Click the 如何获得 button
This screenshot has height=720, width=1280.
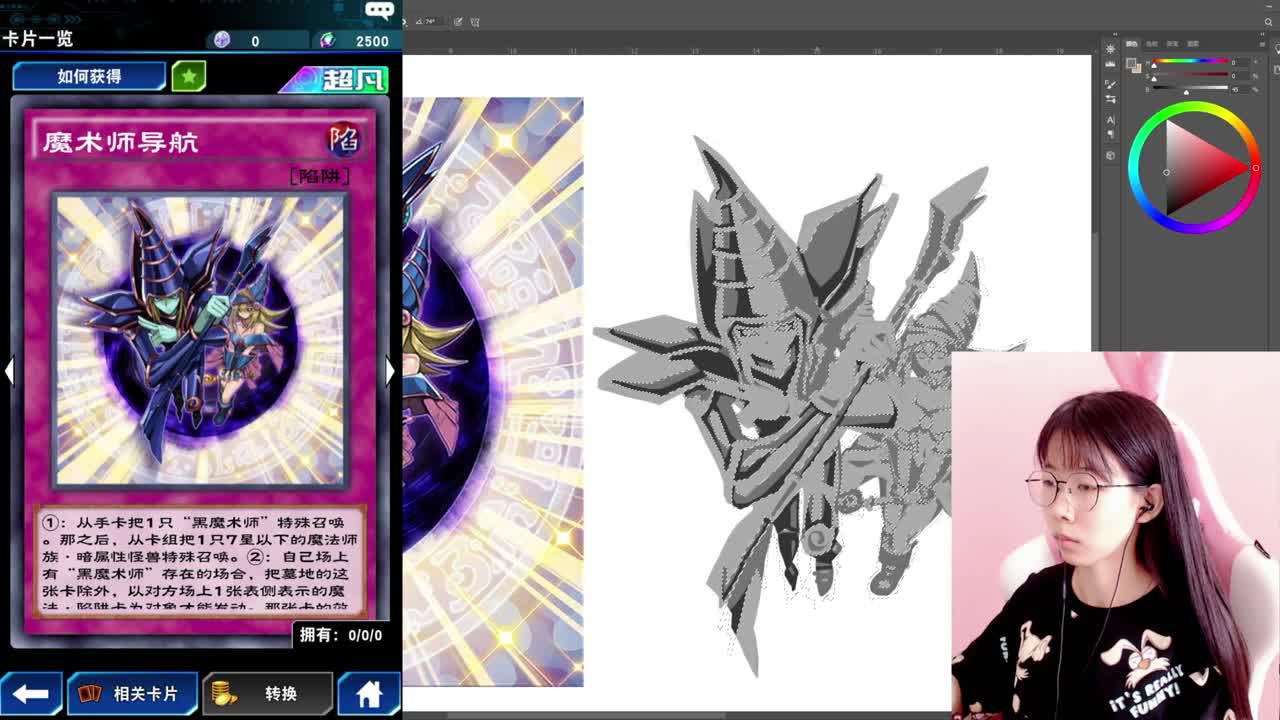(89, 76)
